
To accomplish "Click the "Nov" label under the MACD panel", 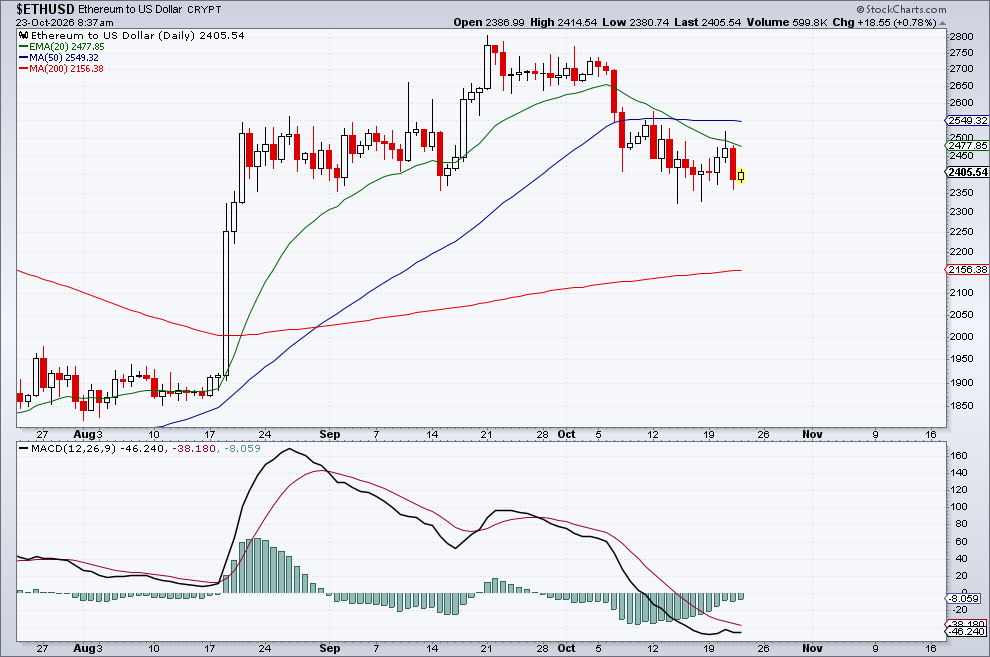I will 812,648.
